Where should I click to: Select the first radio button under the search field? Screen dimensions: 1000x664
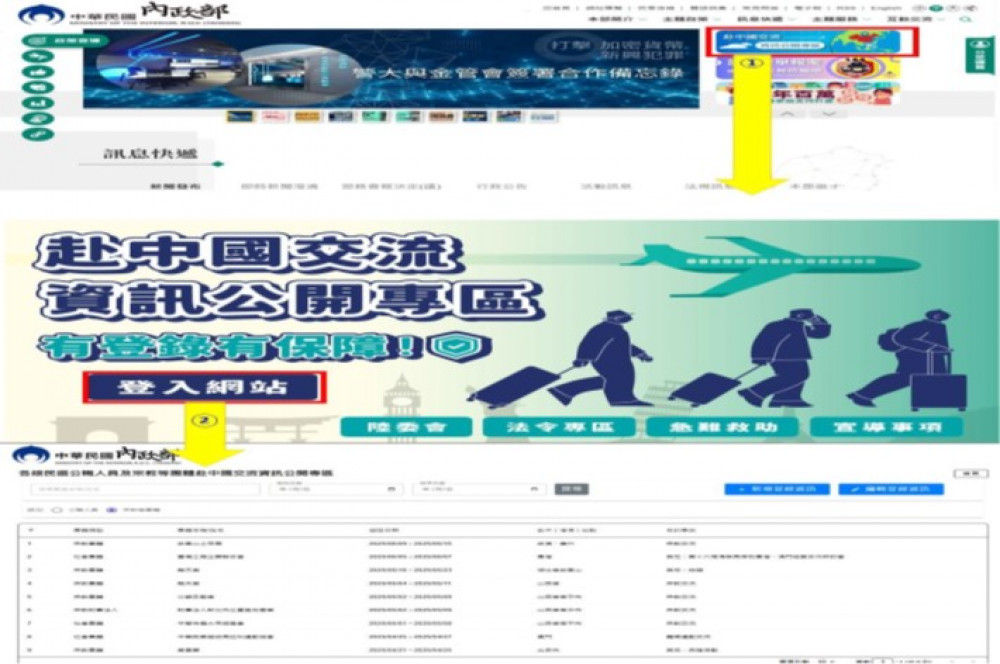55,509
